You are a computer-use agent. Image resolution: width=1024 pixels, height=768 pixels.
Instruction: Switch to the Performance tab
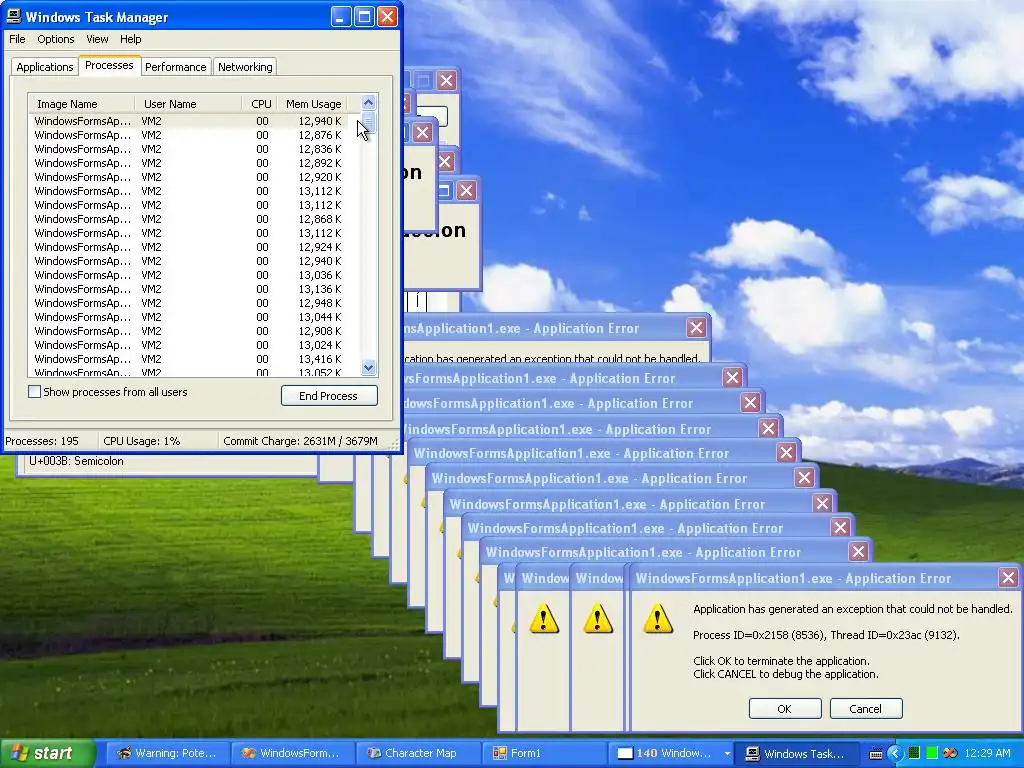175,67
